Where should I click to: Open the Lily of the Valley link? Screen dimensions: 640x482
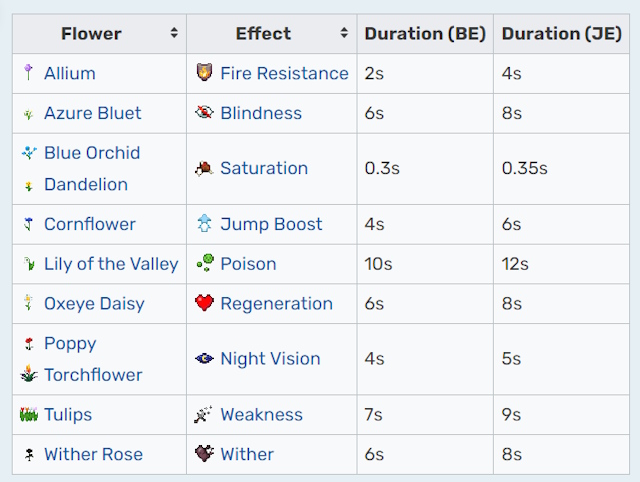111,264
